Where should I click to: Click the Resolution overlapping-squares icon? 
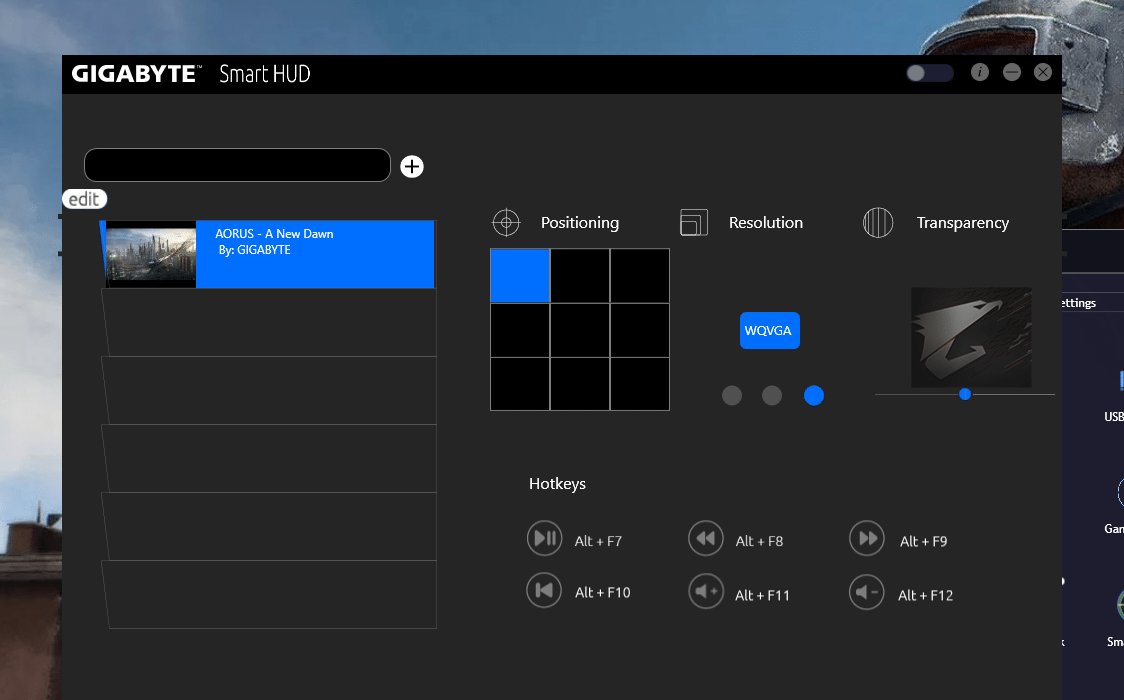694,223
